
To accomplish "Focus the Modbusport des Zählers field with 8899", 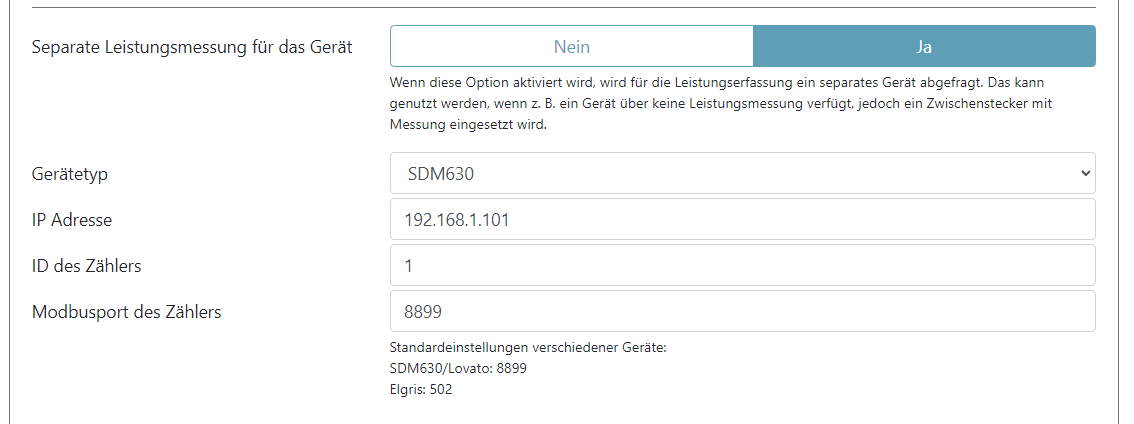I will click(742, 311).
